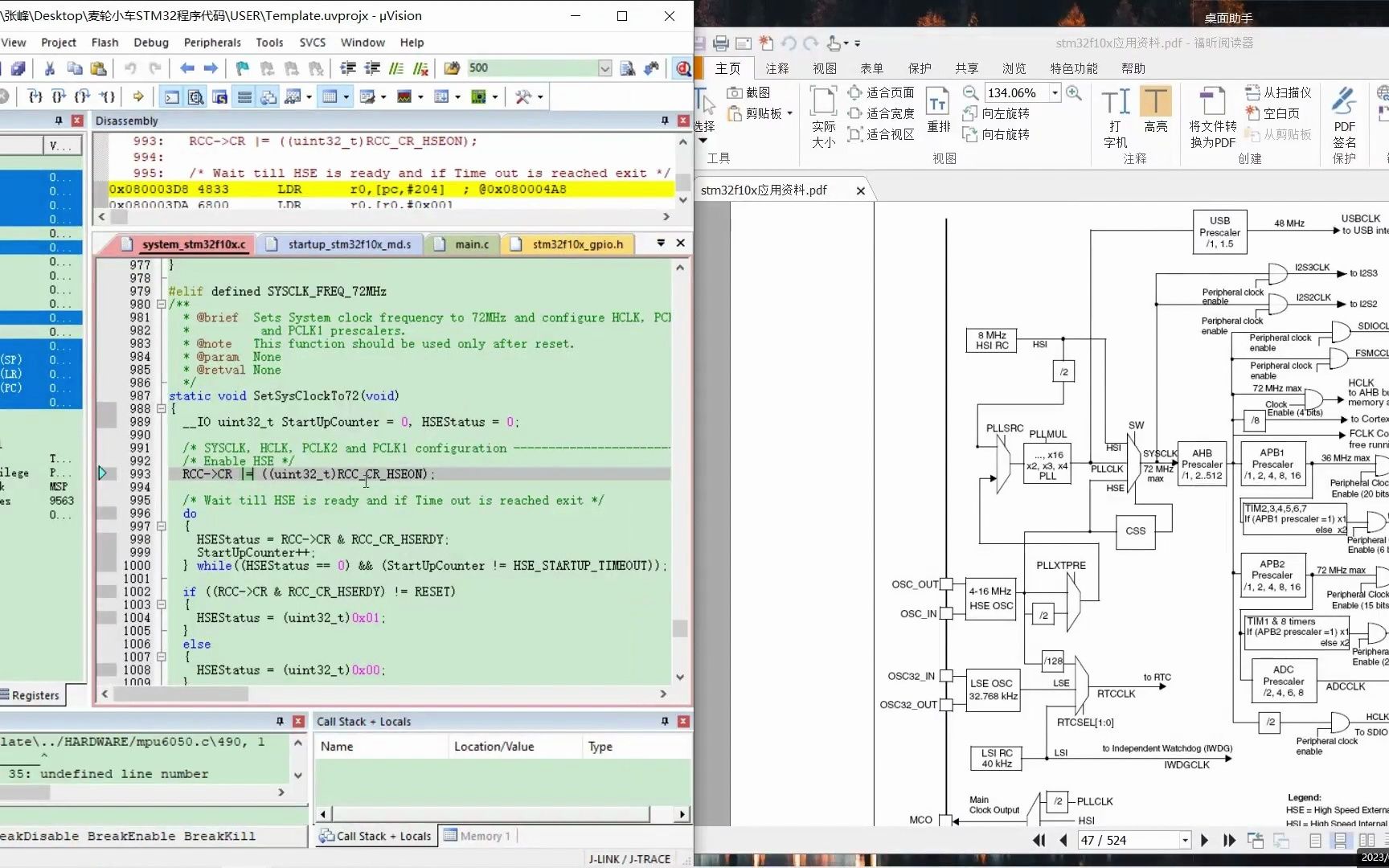The image size is (1389, 868).
Task: Click Run to Cursor Line arrow
Action: [x=107, y=97]
